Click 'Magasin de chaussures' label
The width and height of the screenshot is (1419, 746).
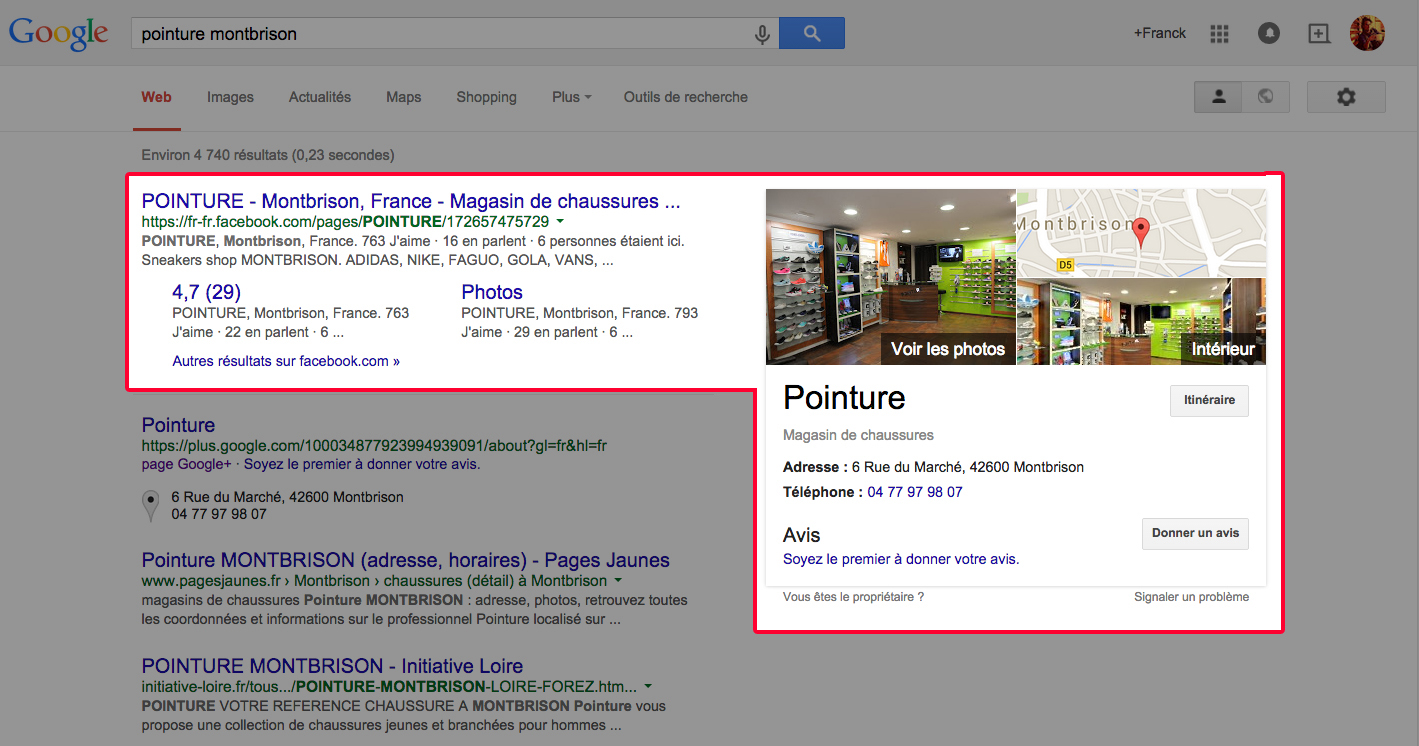pos(858,435)
